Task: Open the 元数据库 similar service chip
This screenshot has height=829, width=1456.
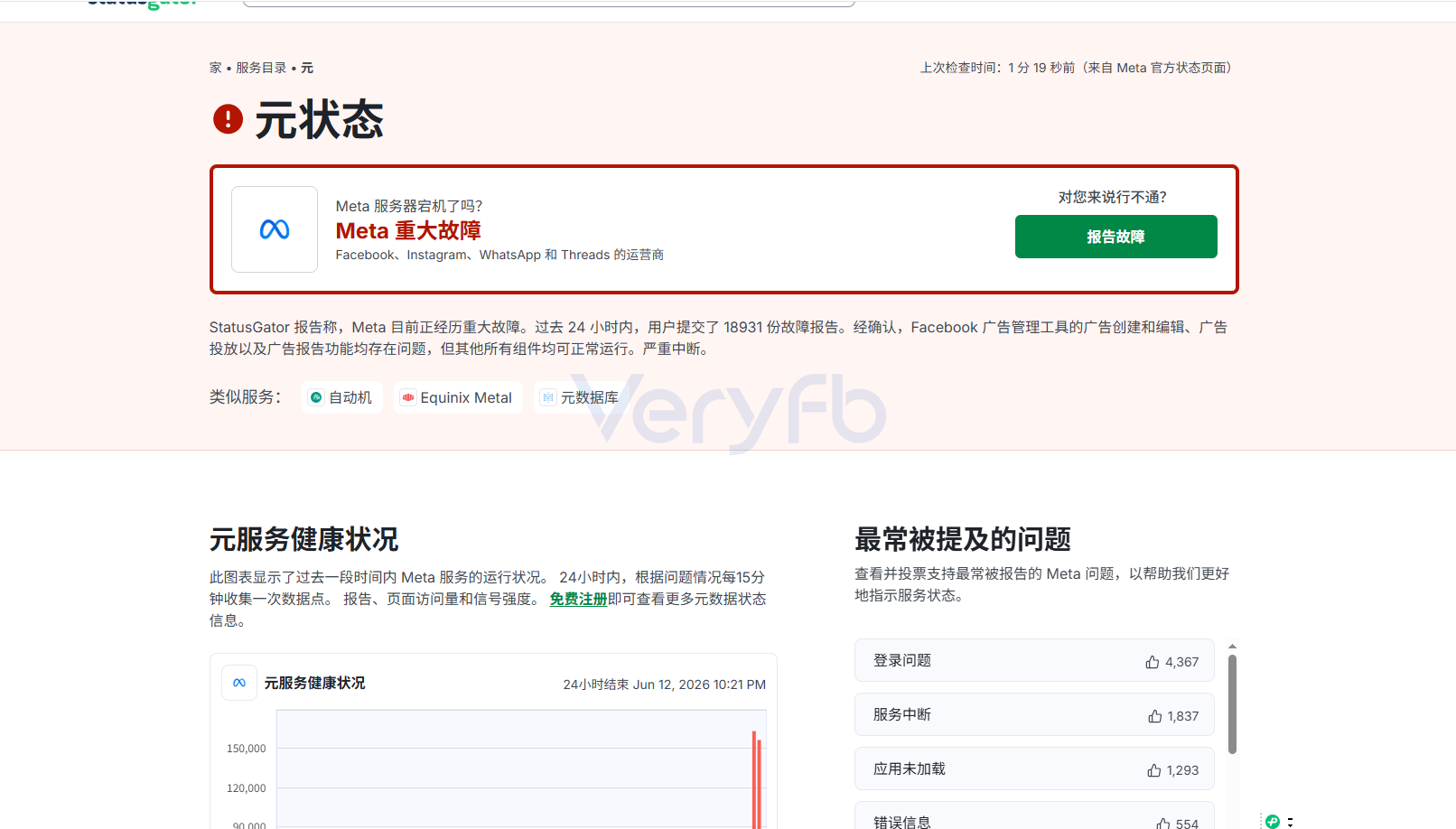Action: point(581,397)
